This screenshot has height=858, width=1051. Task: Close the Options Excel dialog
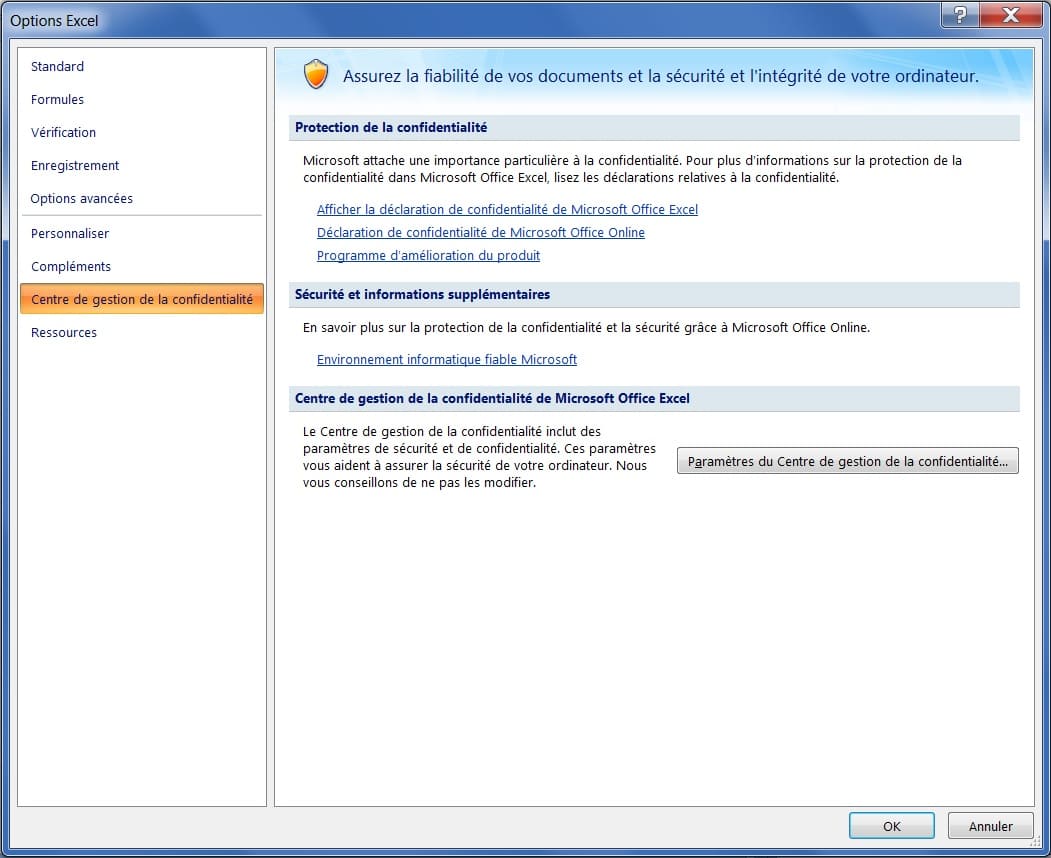(1011, 15)
